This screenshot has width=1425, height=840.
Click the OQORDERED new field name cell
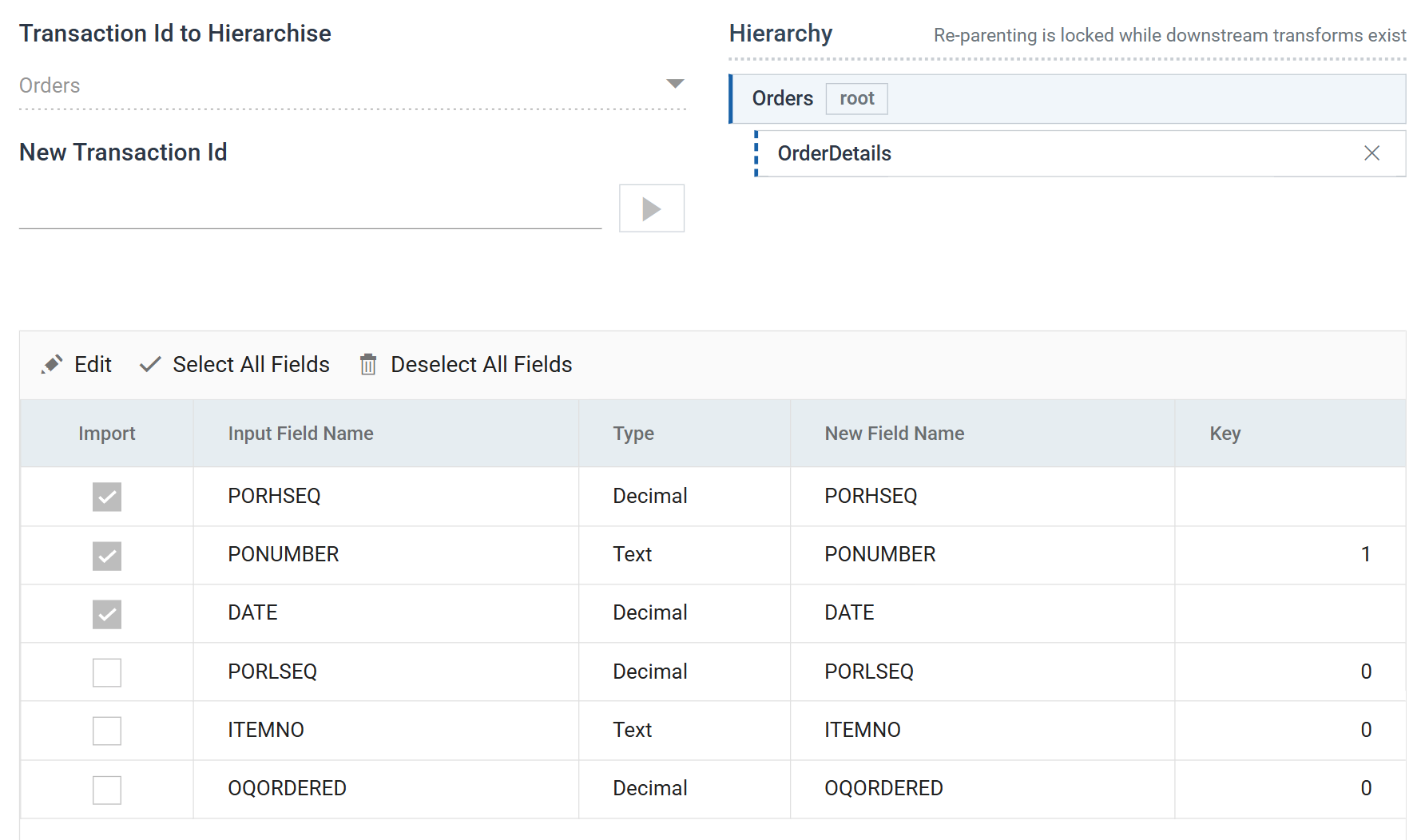pyautogui.click(x=982, y=788)
